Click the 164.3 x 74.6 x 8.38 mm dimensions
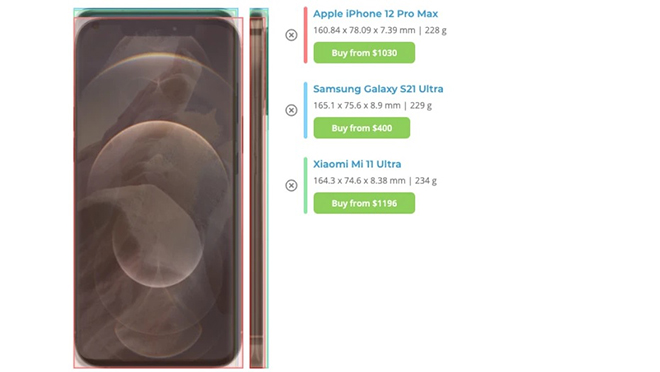Screen dimensions: 660x372 coord(359,181)
